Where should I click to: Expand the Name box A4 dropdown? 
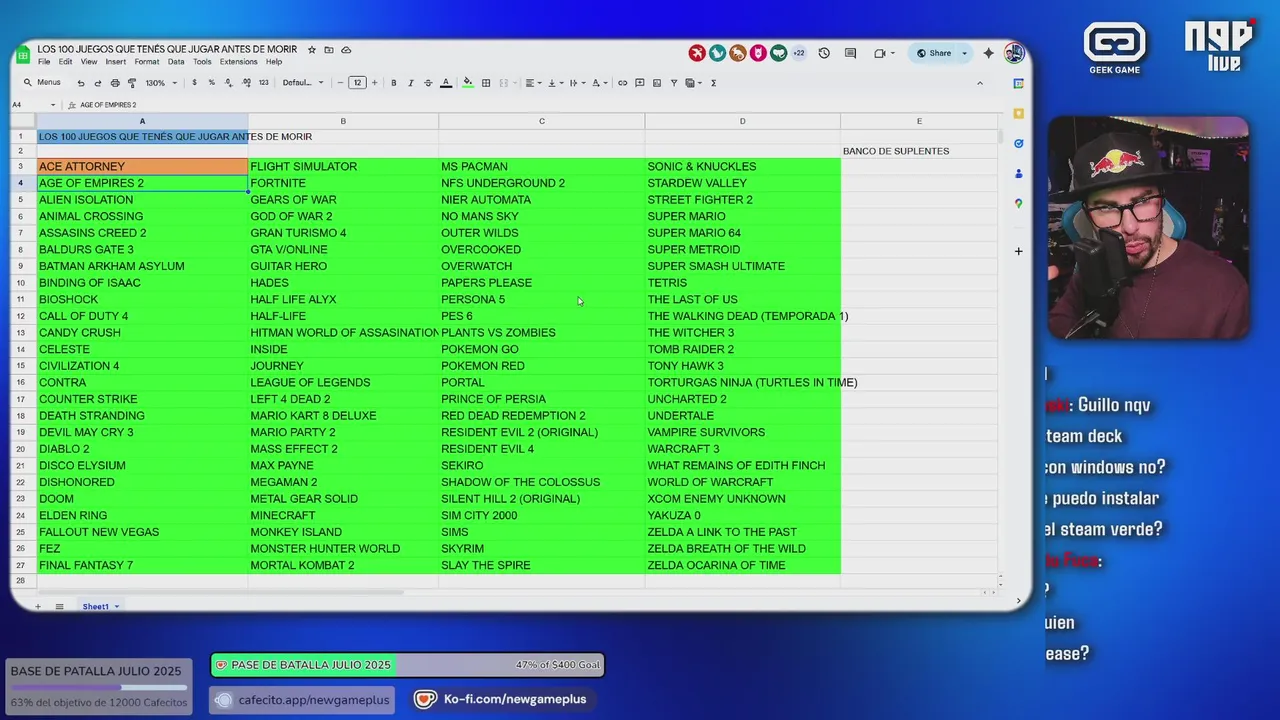[53, 105]
